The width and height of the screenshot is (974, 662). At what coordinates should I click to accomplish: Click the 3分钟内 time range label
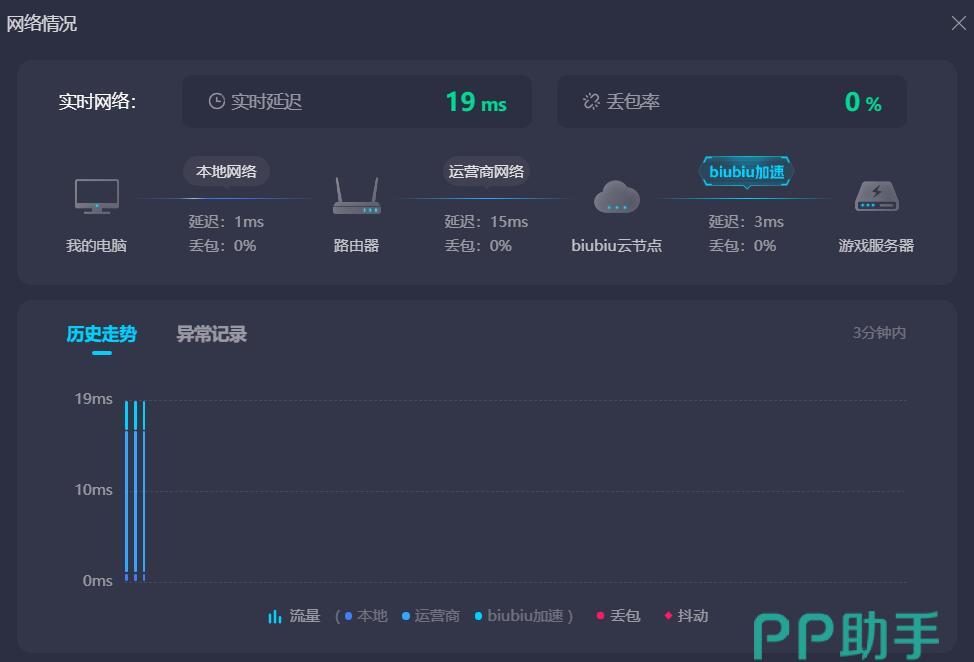pos(879,333)
